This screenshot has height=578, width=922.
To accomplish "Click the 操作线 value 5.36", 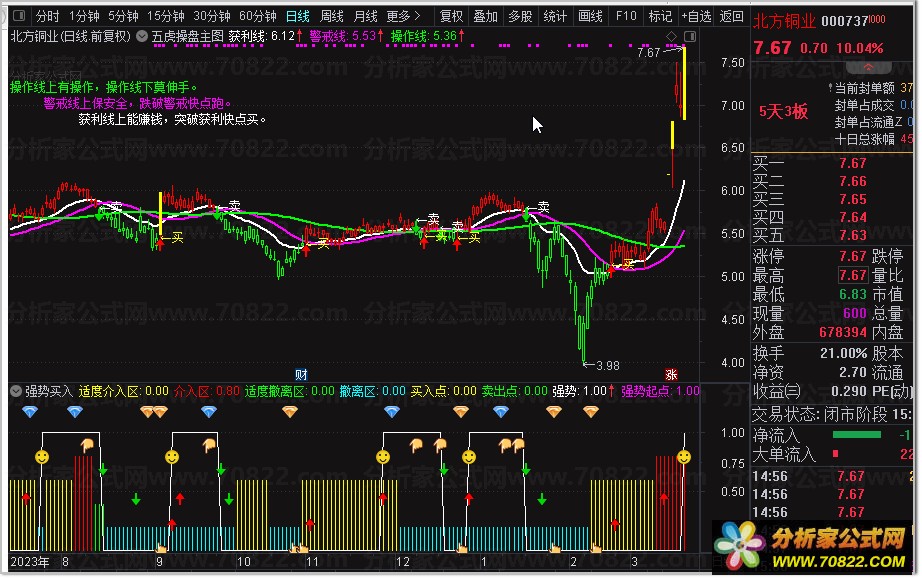I will pos(445,36).
